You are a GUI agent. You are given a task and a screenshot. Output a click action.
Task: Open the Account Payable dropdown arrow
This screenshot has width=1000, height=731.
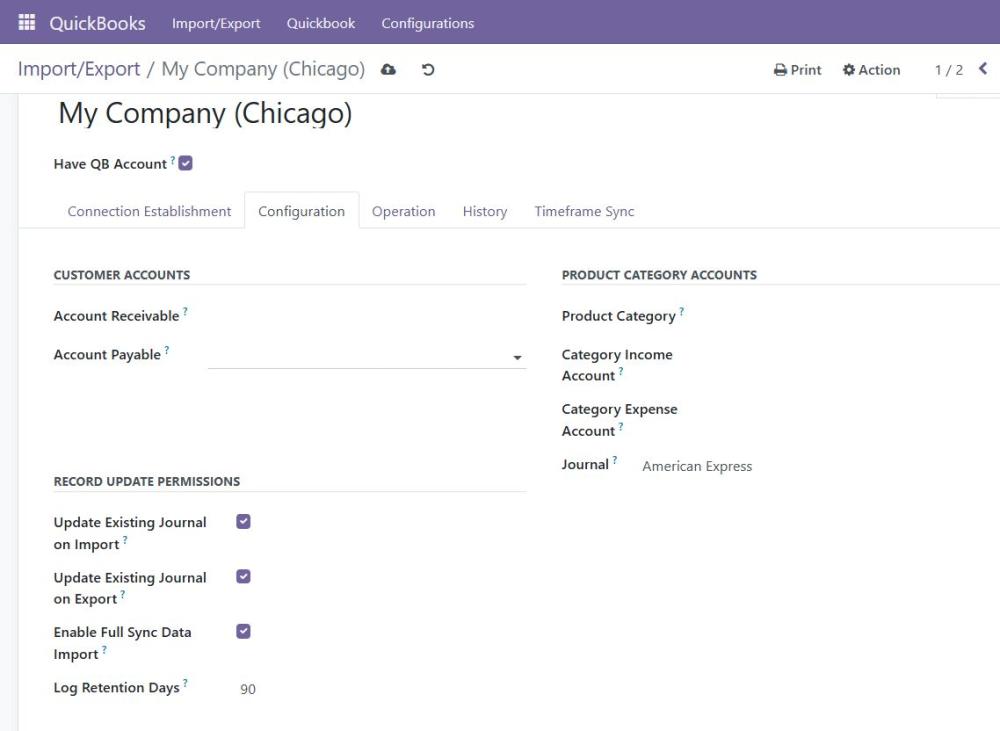pyautogui.click(x=517, y=358)
